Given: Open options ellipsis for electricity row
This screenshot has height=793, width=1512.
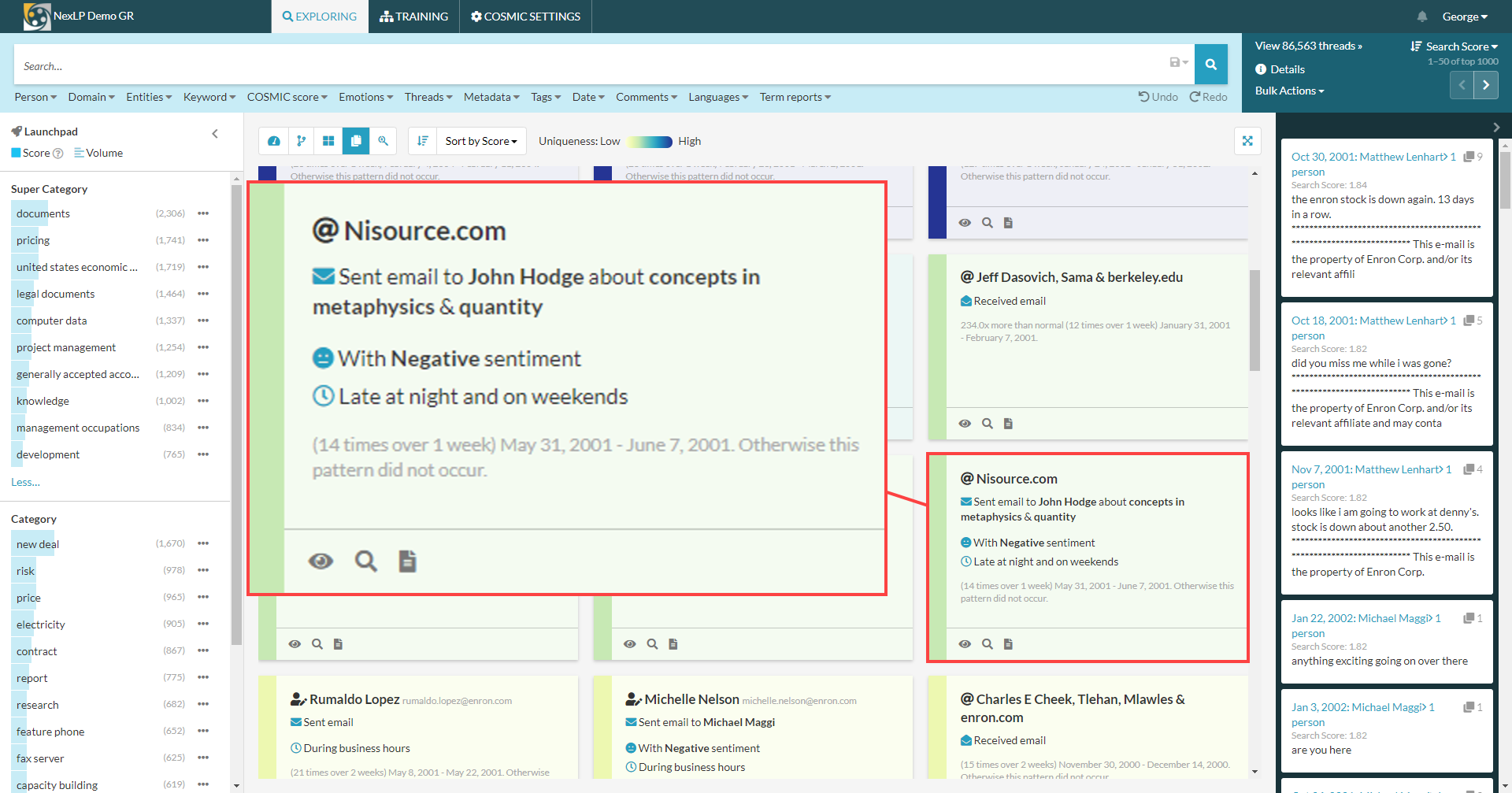Looking at the screenshot, I should point(203,624).
